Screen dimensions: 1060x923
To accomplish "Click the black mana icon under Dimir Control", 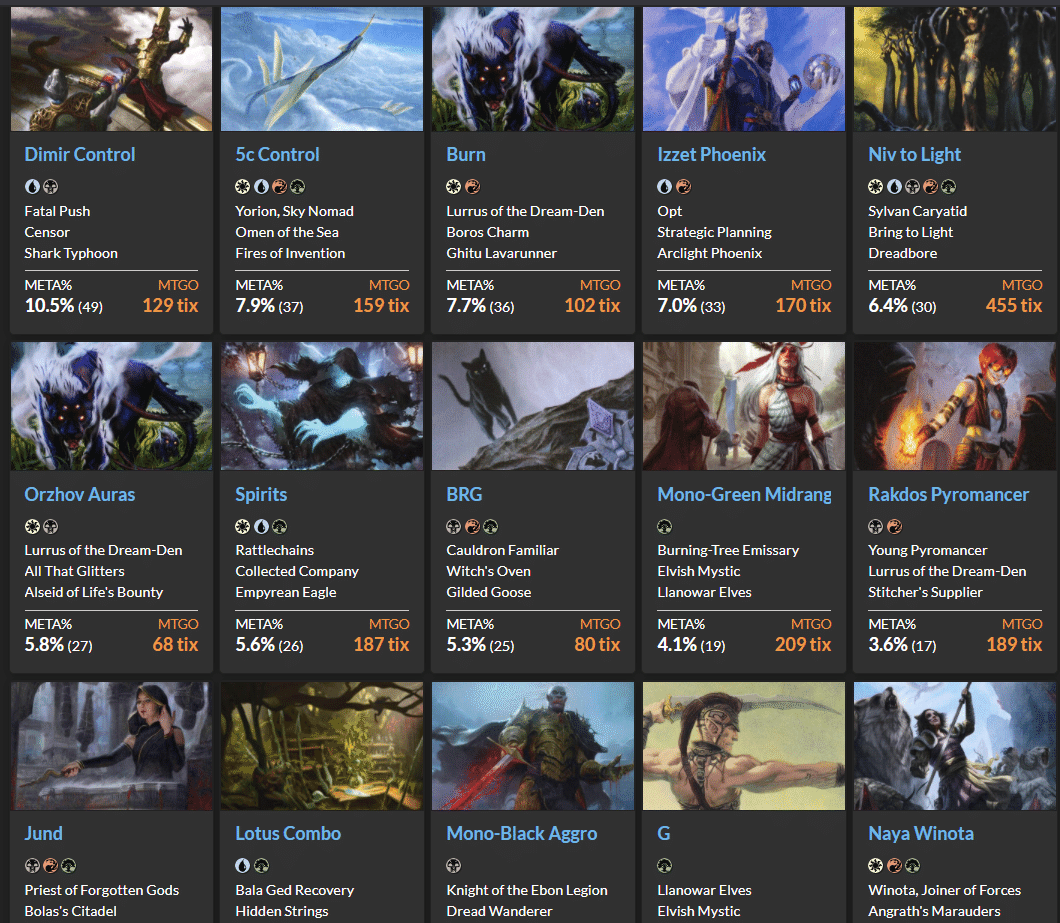I will click(51, 187).
